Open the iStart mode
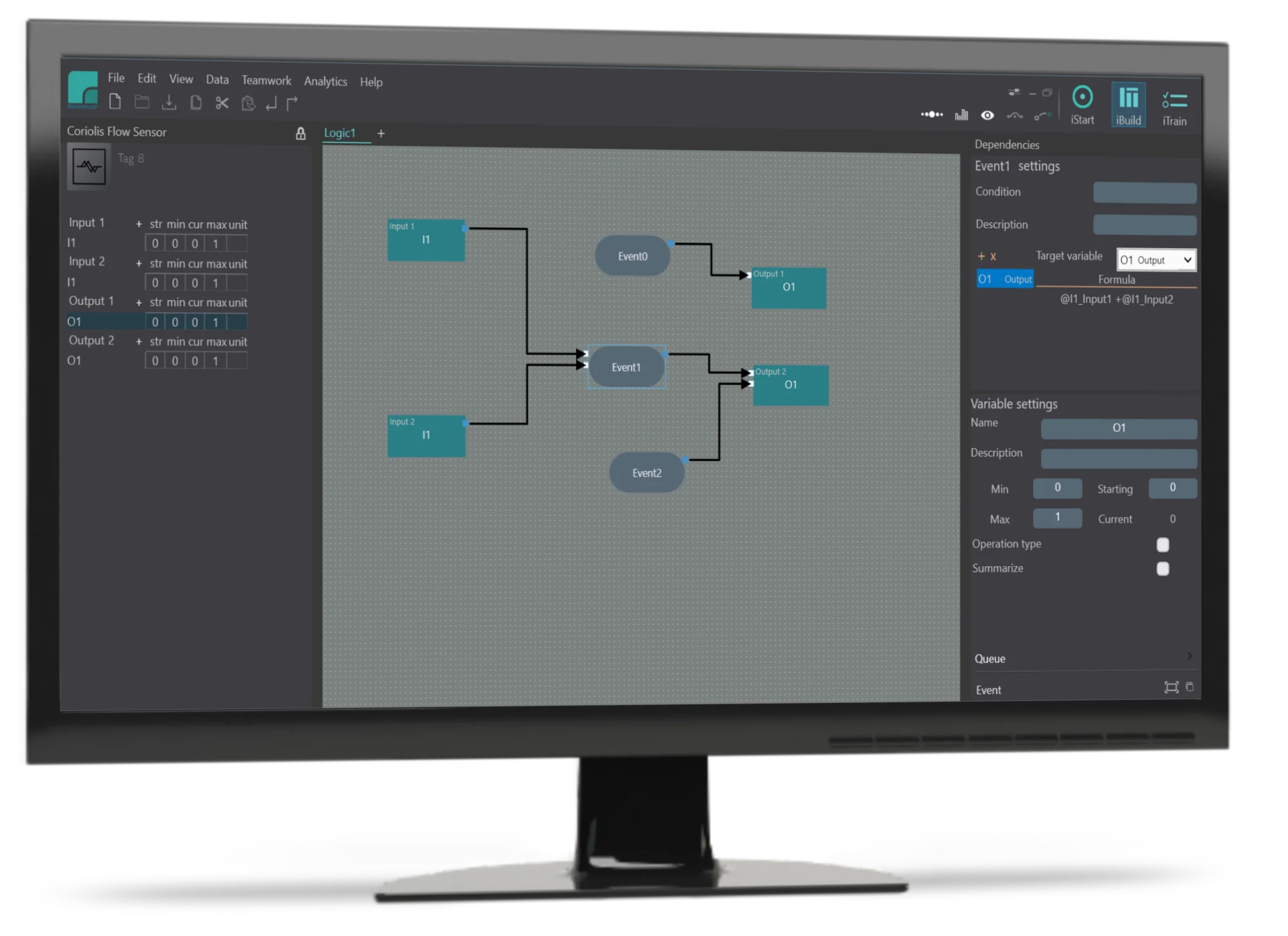The width and height of the screenshot is (1288, 936). (1082, 105)
